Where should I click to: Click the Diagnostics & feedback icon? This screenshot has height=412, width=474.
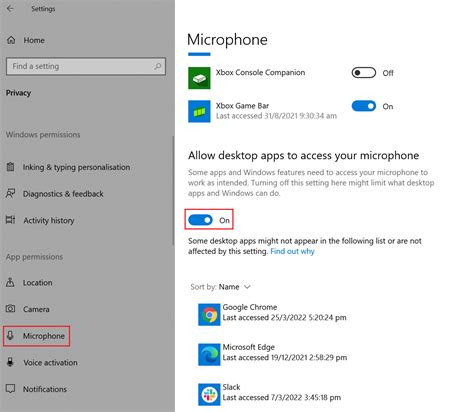(11, 193)
